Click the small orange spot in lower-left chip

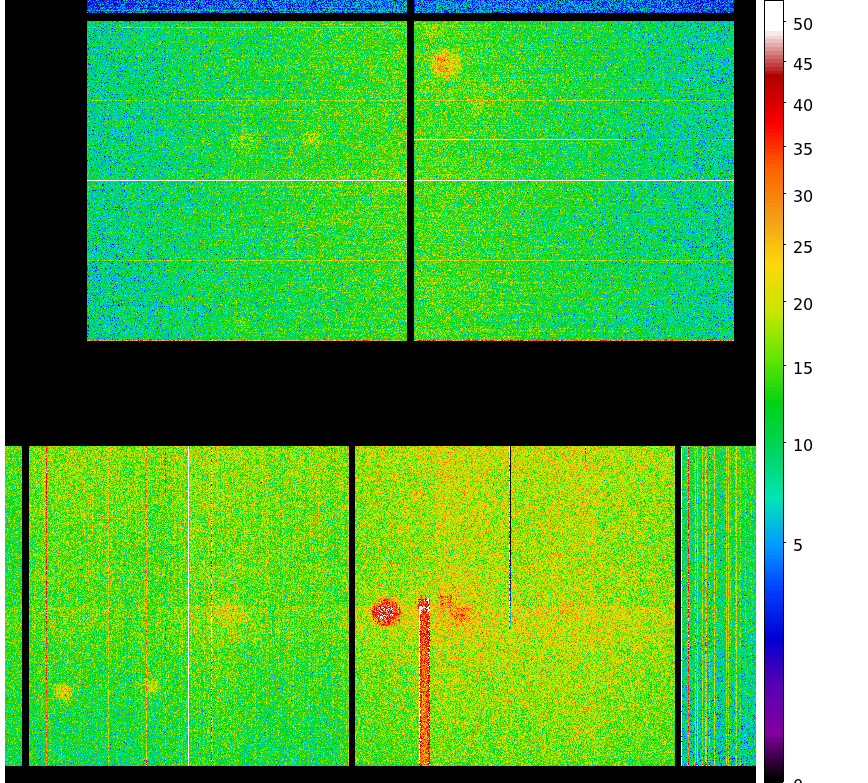[150, 686]
